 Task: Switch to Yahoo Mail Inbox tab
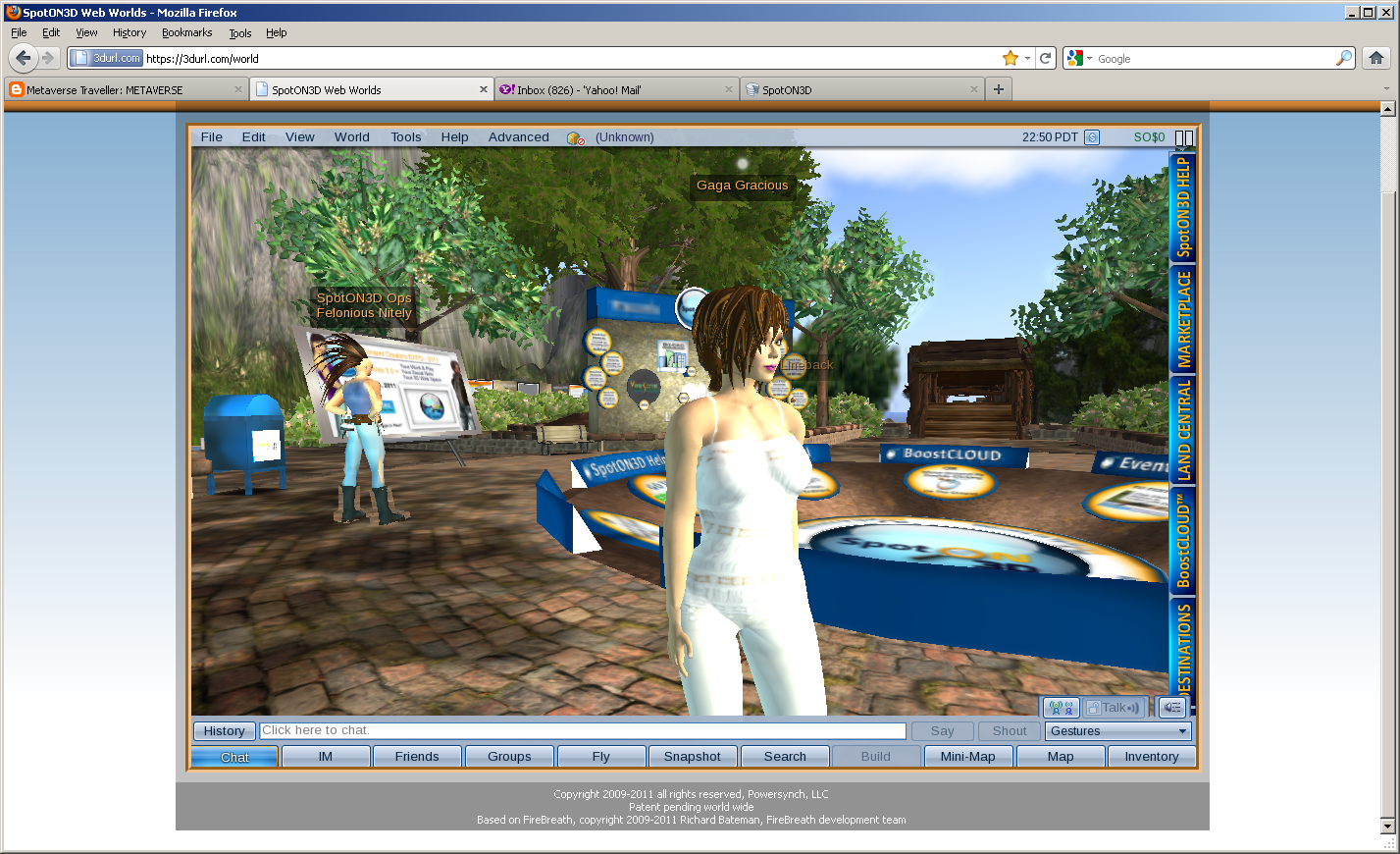click(616, 89)
